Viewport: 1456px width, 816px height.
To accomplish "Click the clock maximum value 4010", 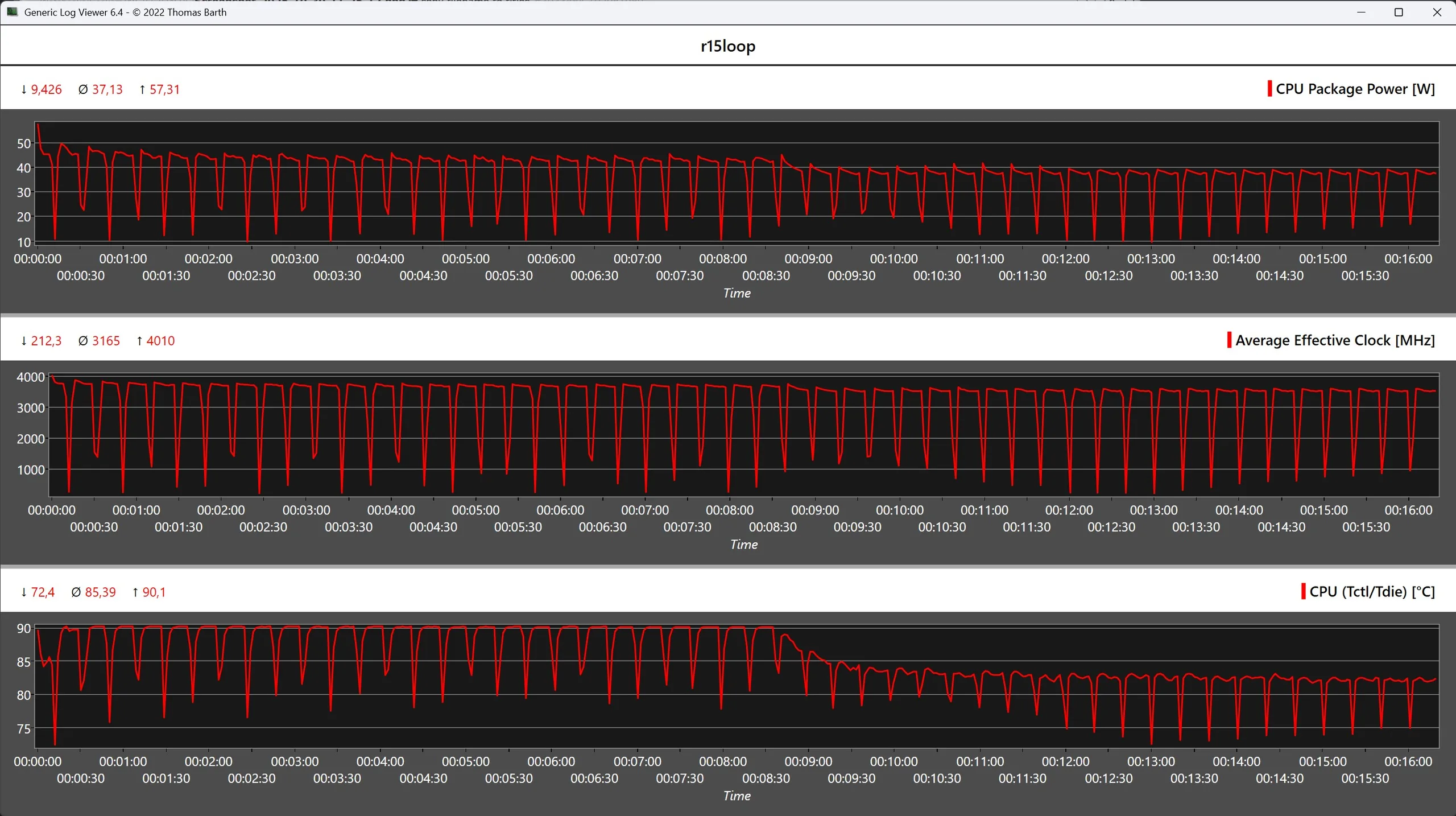I will (160, 341).
